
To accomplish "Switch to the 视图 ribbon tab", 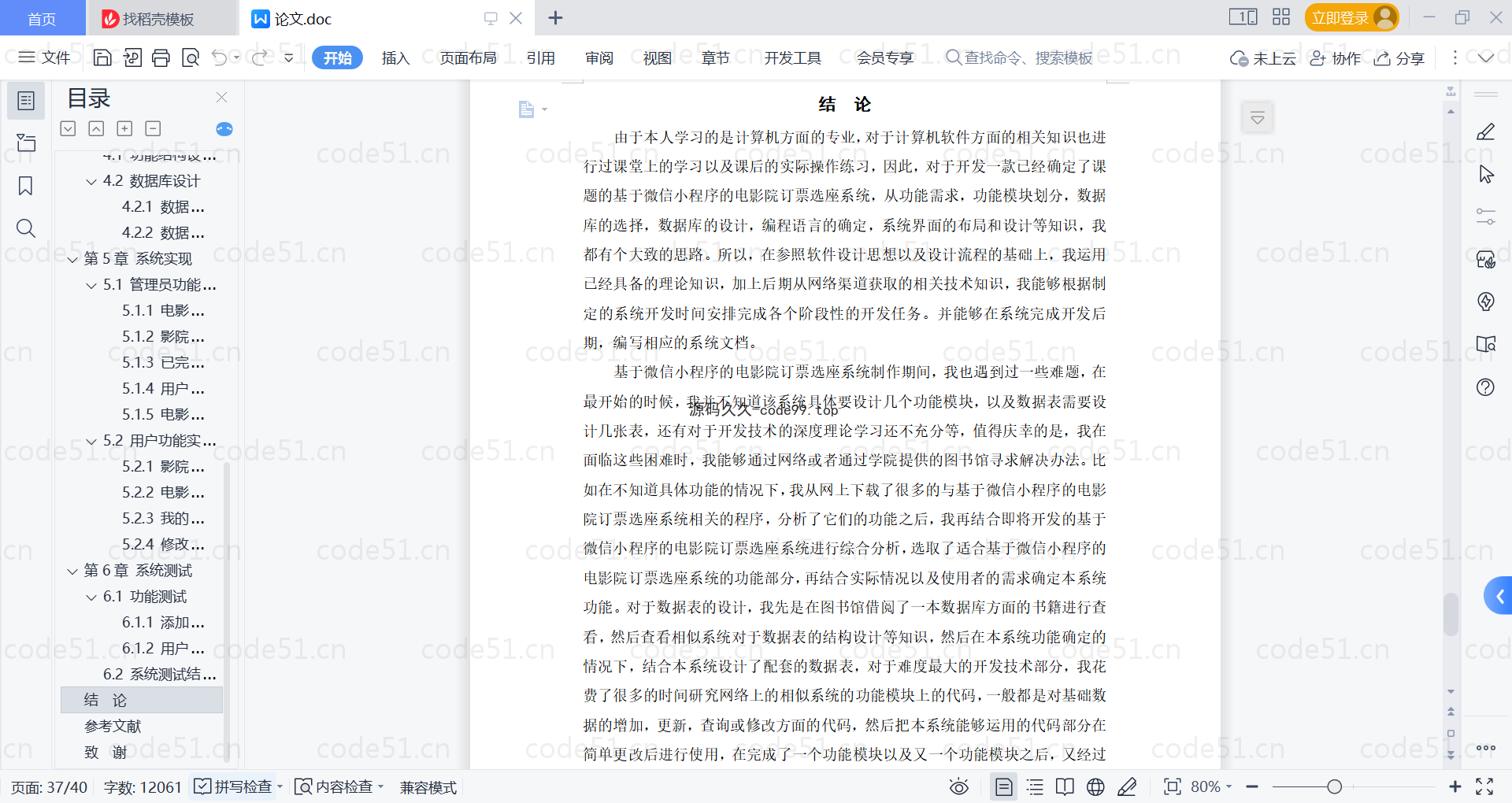I will coord(657,57).
